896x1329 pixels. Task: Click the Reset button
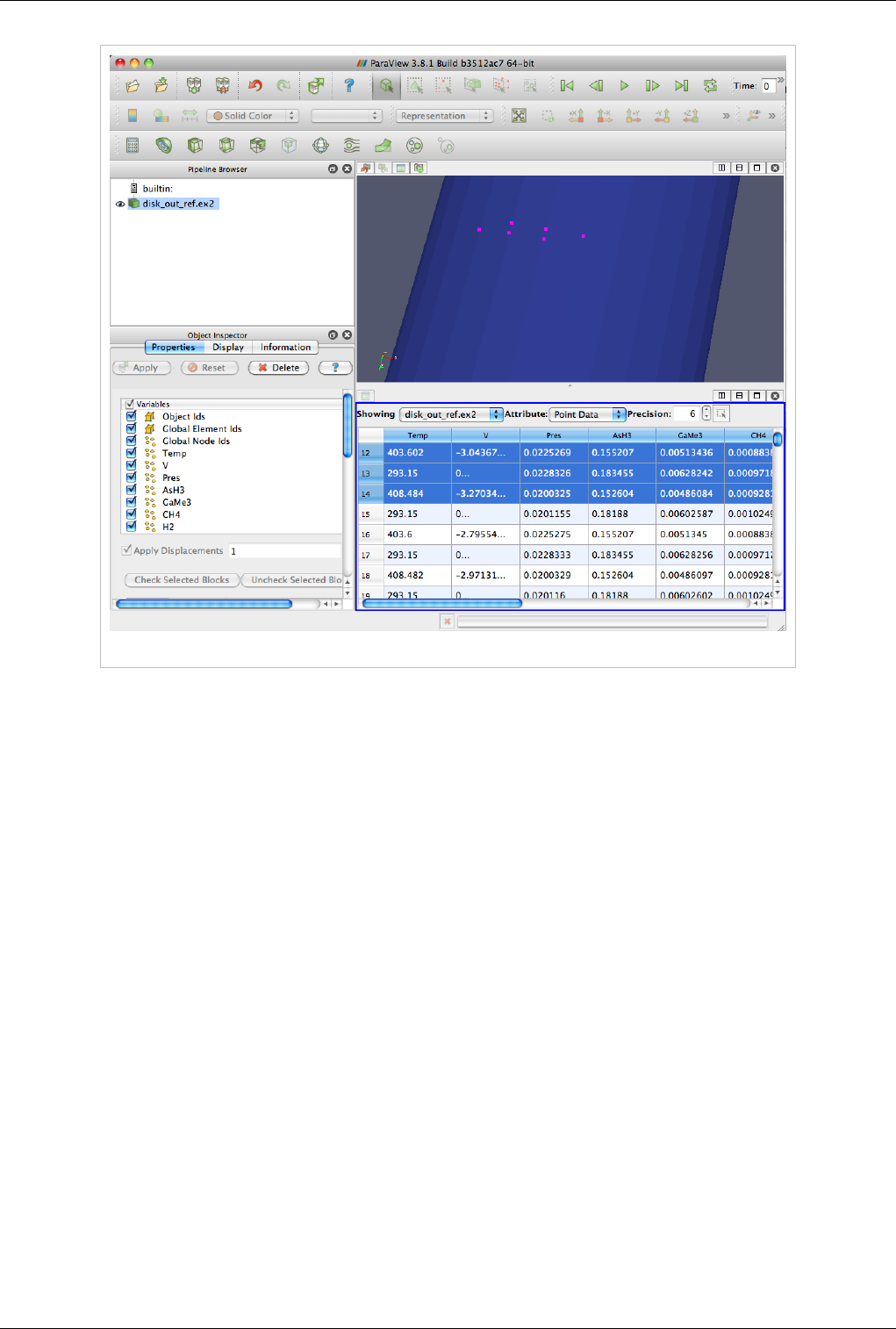click(210, 368)
